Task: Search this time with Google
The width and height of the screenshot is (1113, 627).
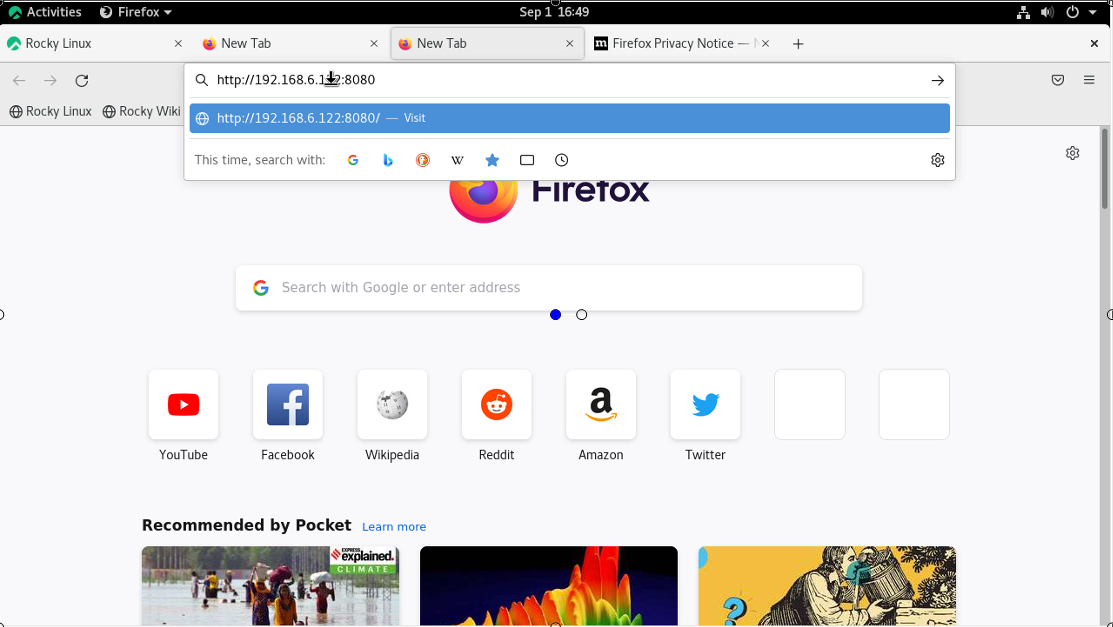Action: pos(353,160)
